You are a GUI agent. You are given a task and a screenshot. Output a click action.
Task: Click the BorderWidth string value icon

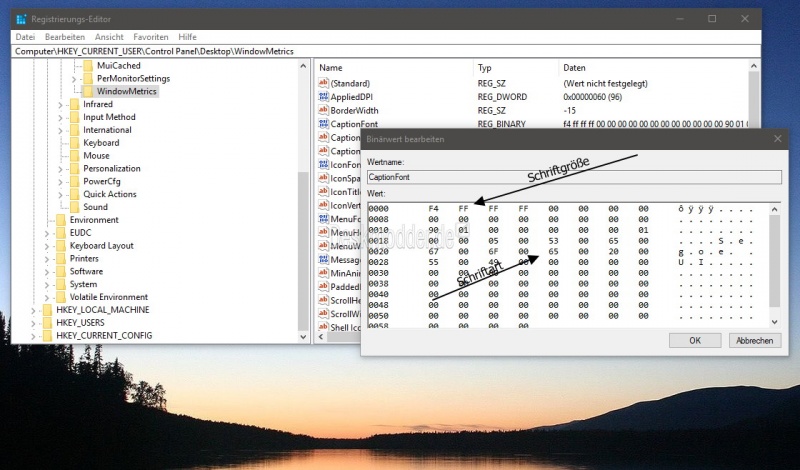click(x=323, y=110)
